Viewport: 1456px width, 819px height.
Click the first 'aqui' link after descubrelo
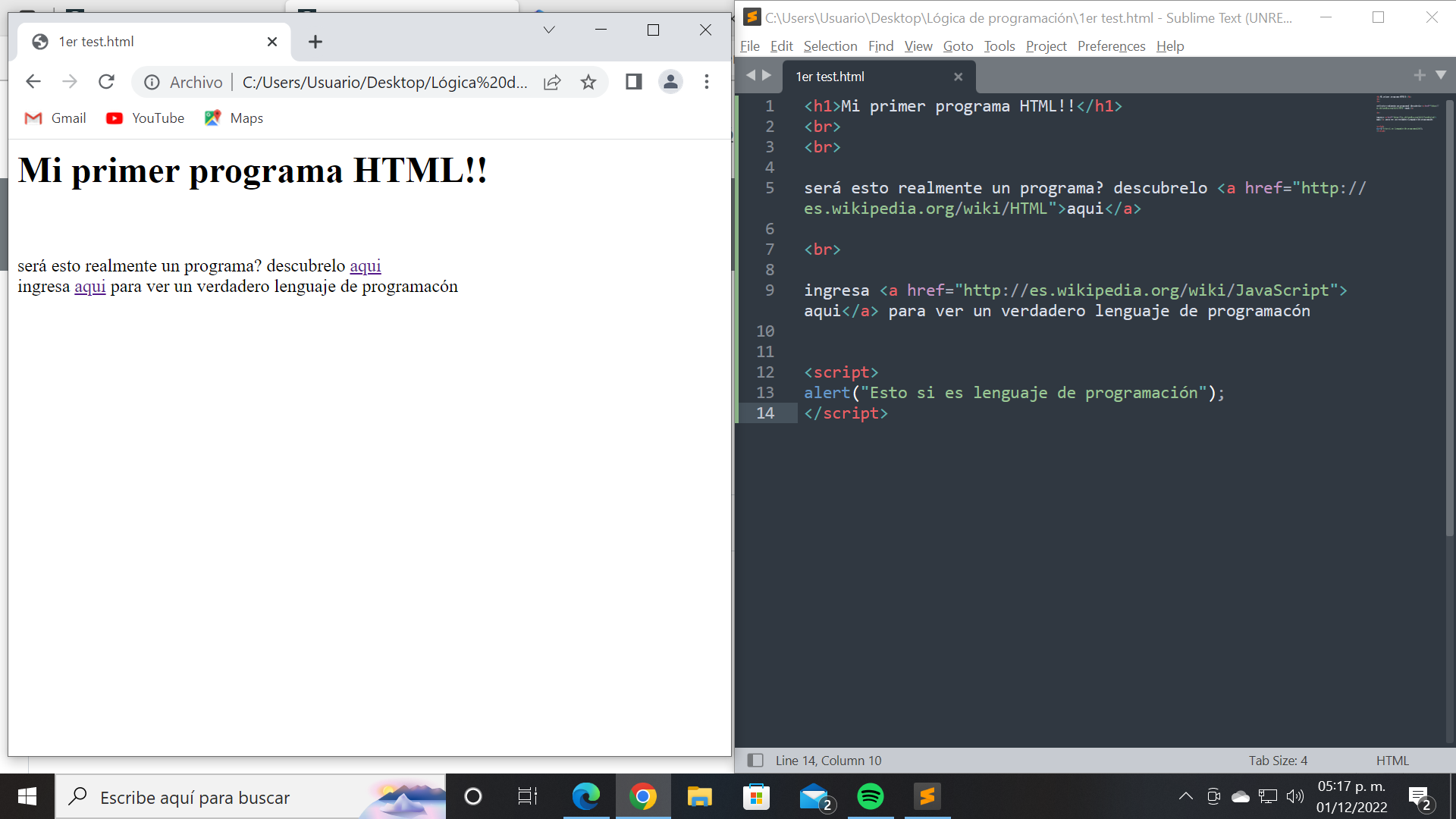(365, 266)
